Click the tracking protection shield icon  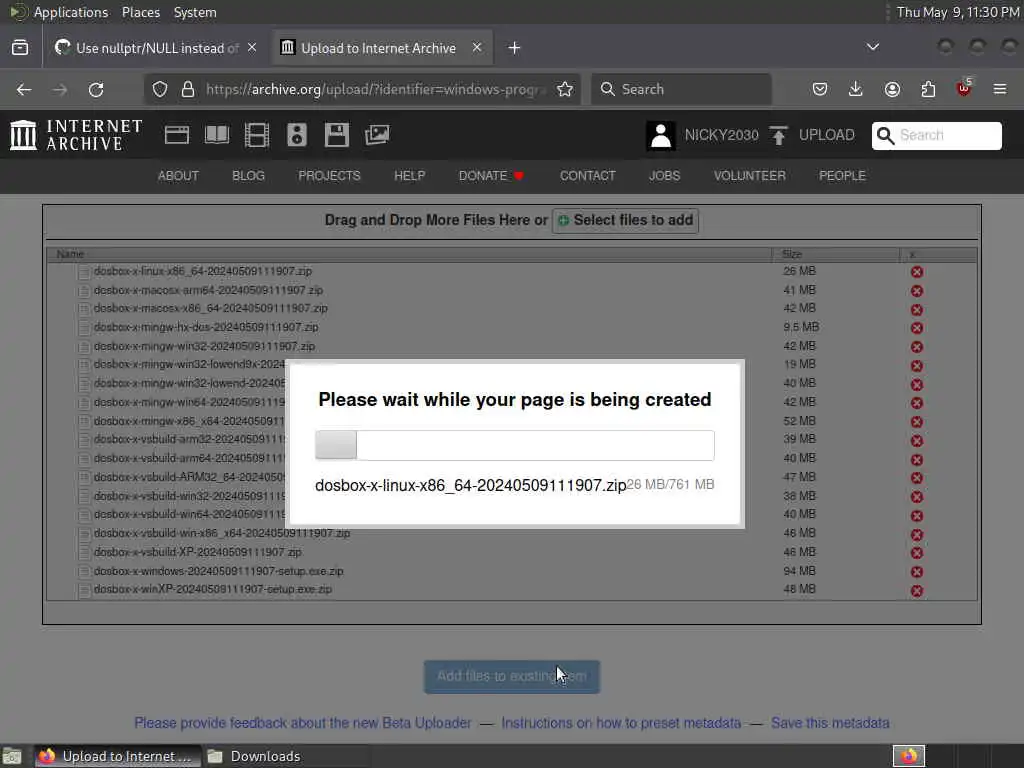[160, 89]
